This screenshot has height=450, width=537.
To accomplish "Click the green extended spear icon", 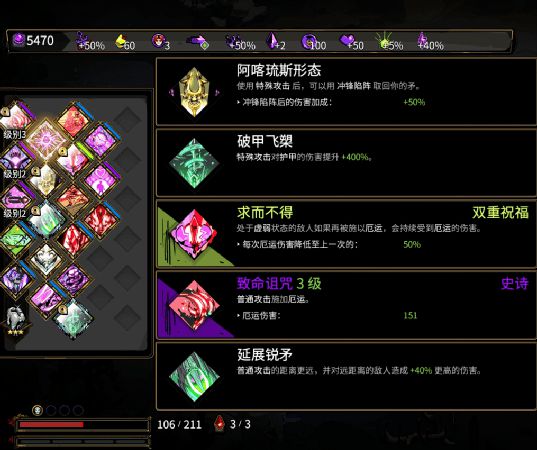I will pyautogui.click(x=194, y=376).
